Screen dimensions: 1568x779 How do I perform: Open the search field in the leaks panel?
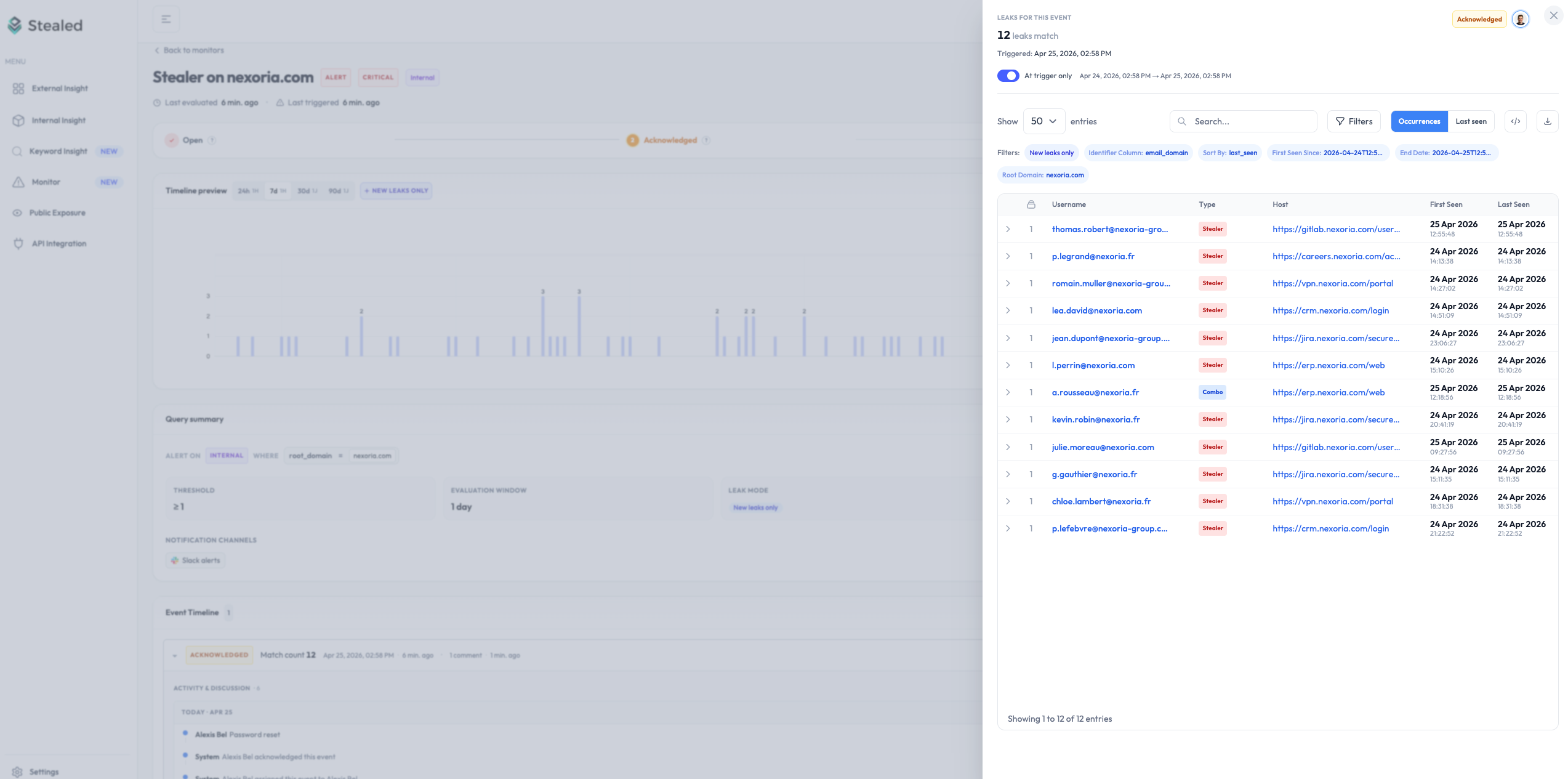click(x=1243, y=121)
